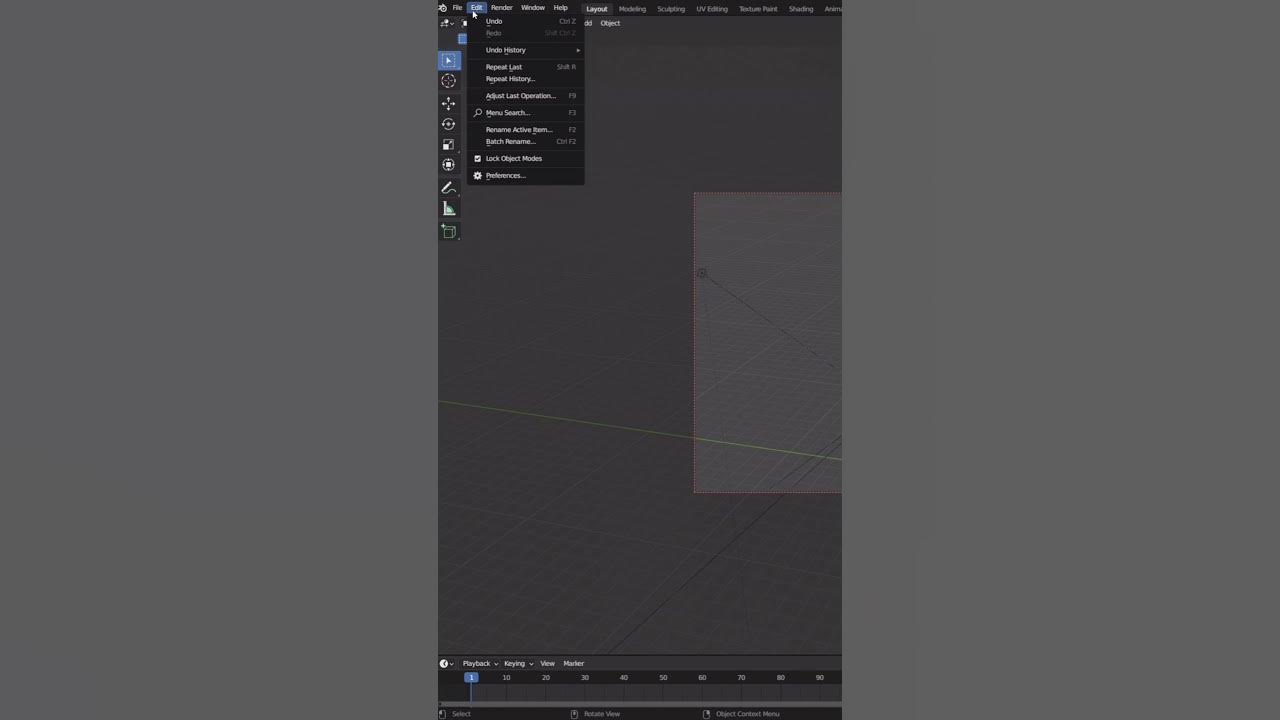Image resolution: width=1280 pixels, height=720 pixels.
Task: Switch to the Texture Paint workspace tab
Action: (x=758, y=9)
